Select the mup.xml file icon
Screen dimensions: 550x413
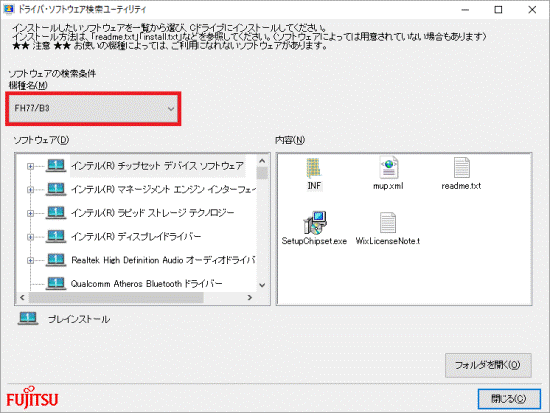389,167
